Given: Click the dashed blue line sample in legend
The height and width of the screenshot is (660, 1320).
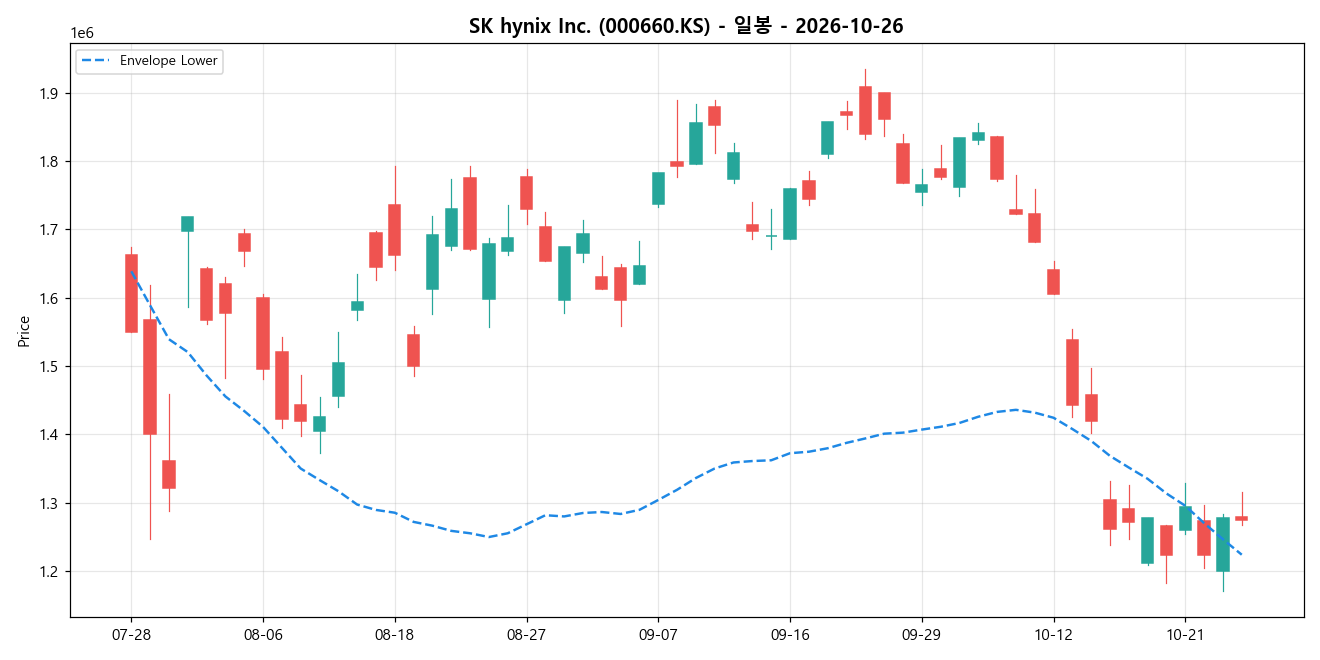Looking at the screenshot, I should click(97, 61).
